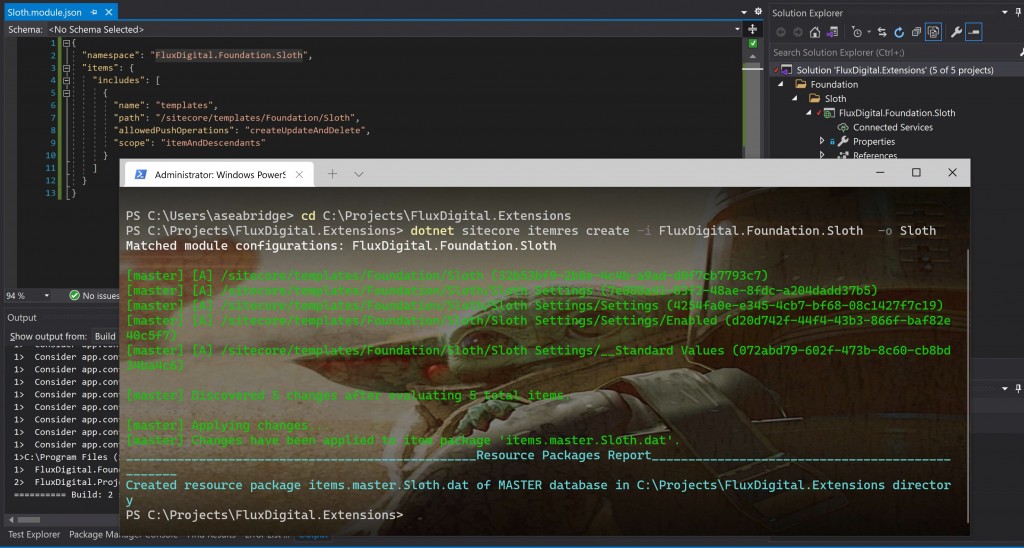Click Sync with Active Document icon
The width and height of the screenshot is (1024, 548).
[882, 32]
